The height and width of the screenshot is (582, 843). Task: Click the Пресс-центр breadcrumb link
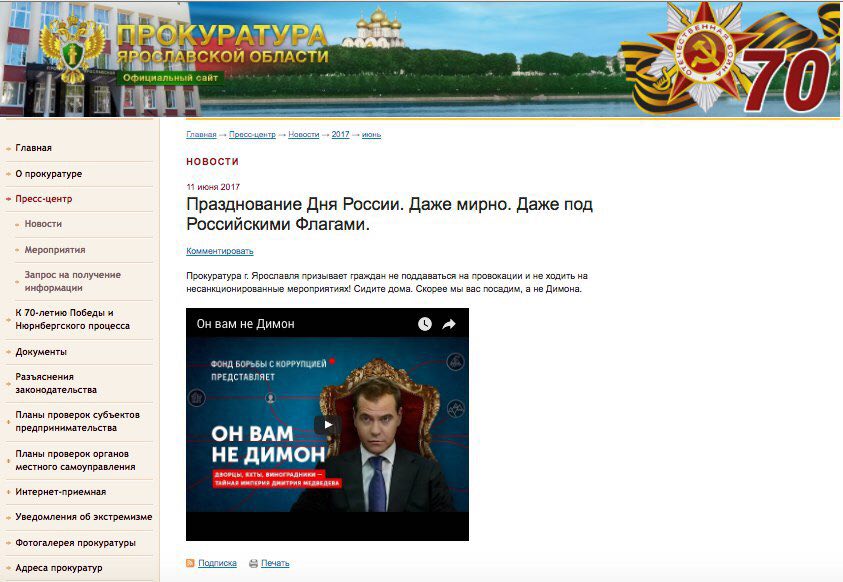tap(252, 134)
